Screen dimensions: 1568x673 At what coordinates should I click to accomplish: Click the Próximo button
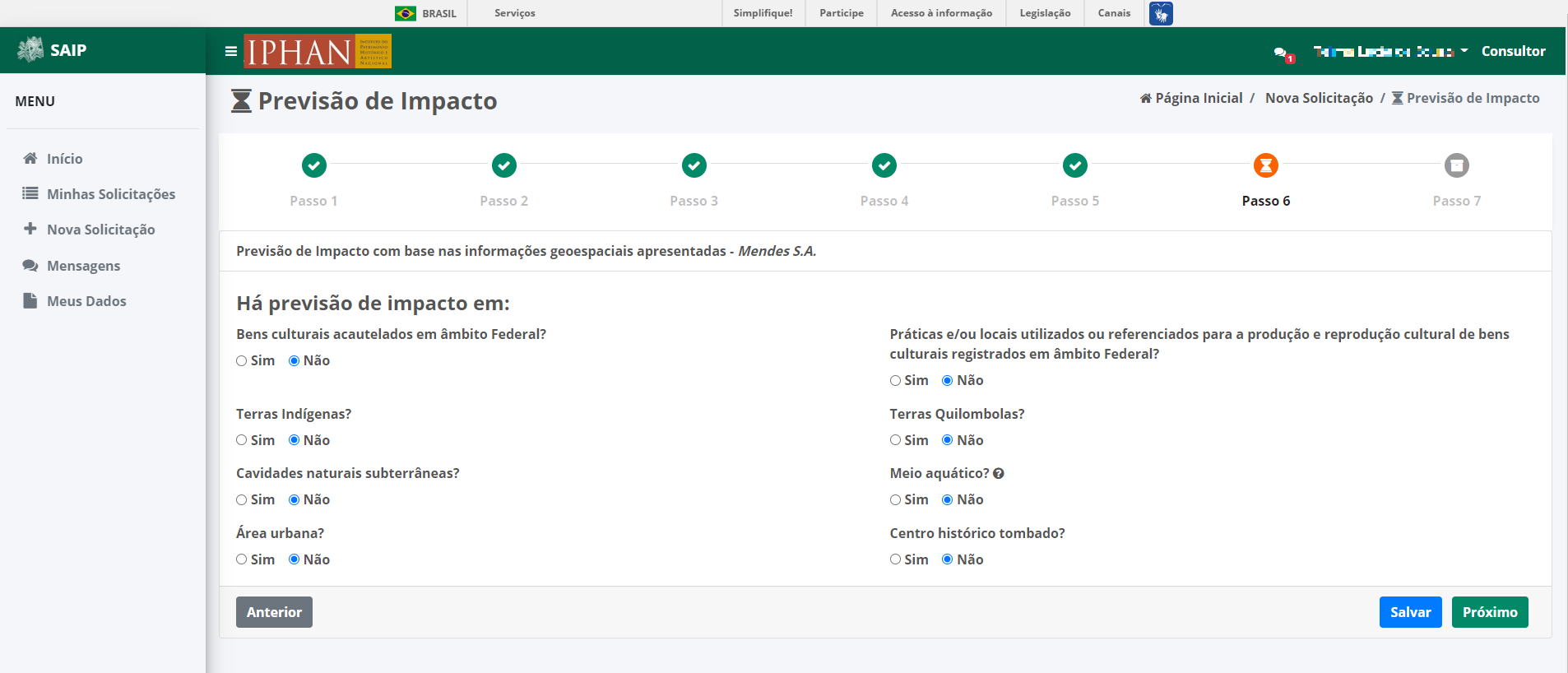[1490, 612]
